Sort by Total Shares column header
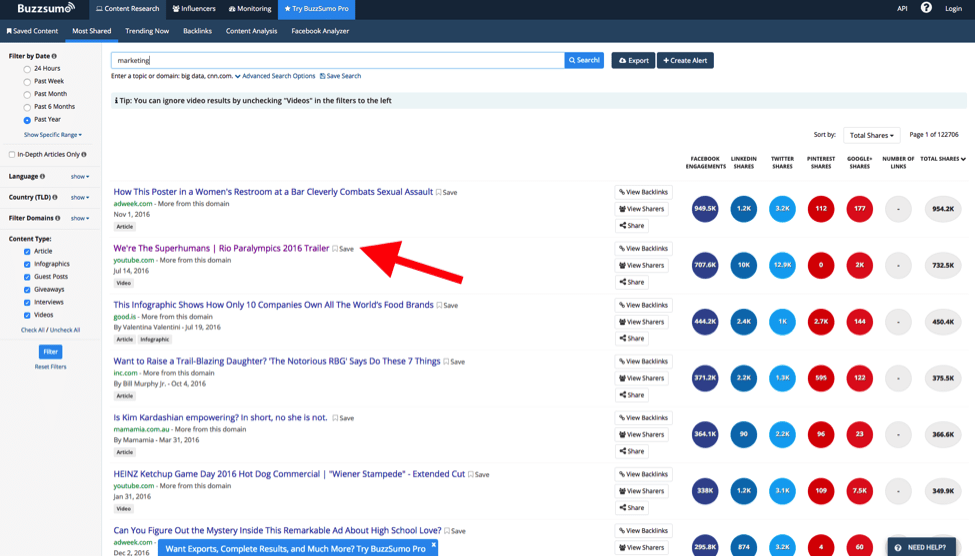Screen dimensions: 975x557 (x=943, y=159)
